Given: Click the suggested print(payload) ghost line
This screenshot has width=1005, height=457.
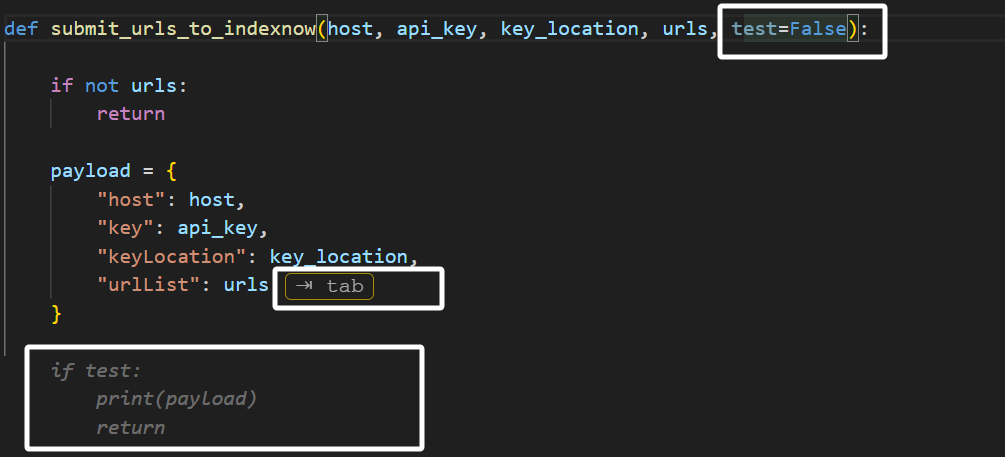Looking at the screenshot, I should coord(176,399).
